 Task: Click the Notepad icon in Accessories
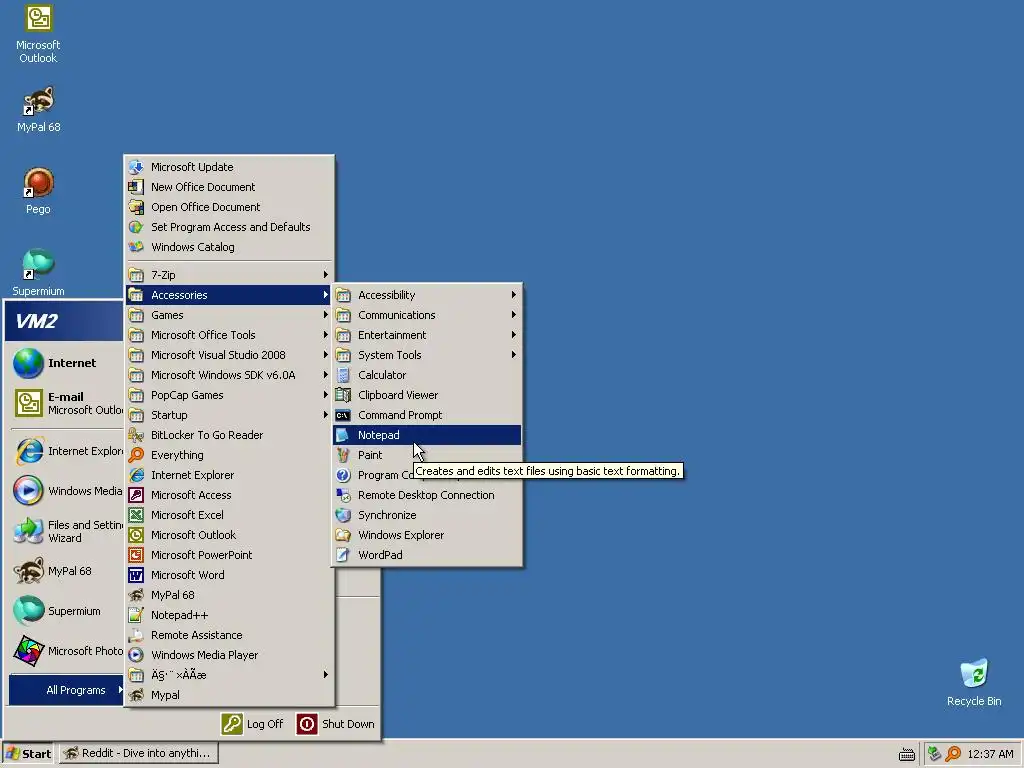click(343, 435)
